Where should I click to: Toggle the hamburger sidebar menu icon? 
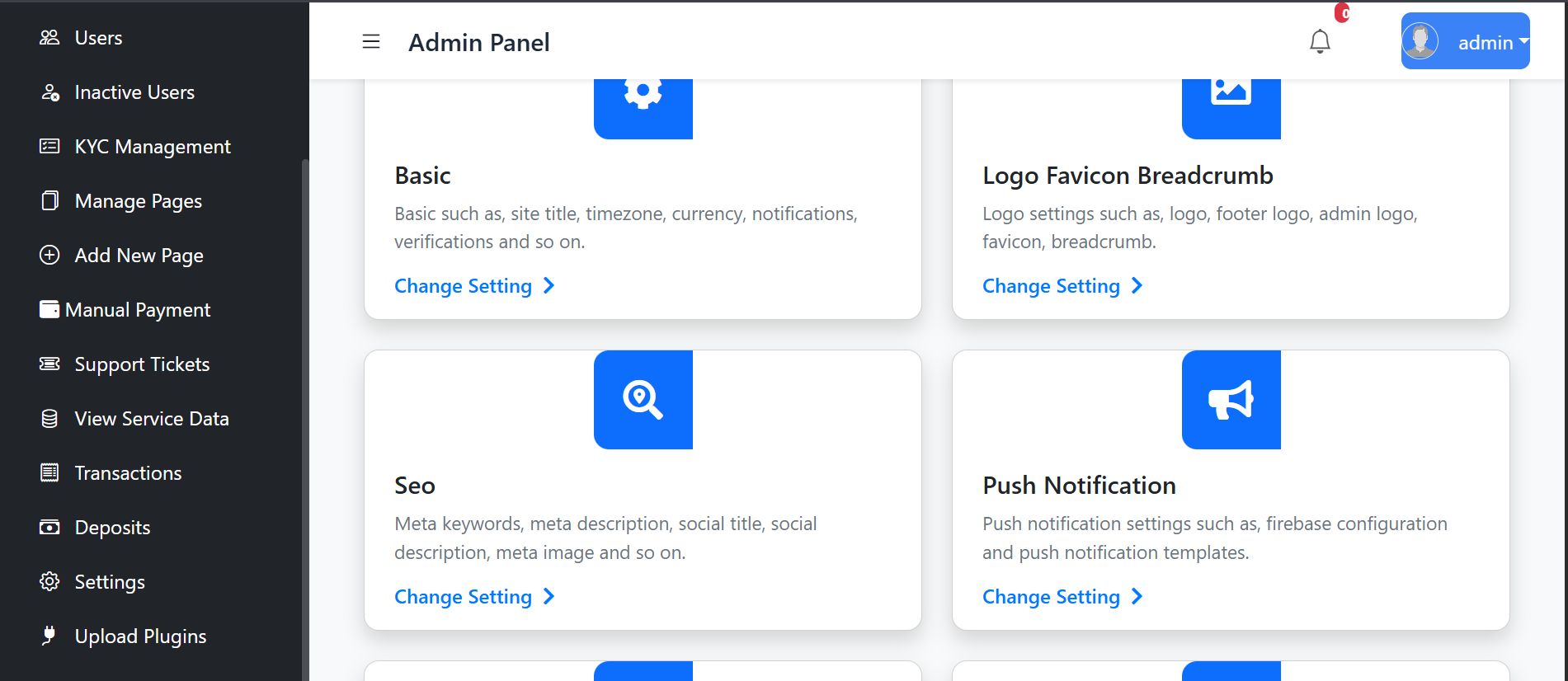click(x=371, y=42)
